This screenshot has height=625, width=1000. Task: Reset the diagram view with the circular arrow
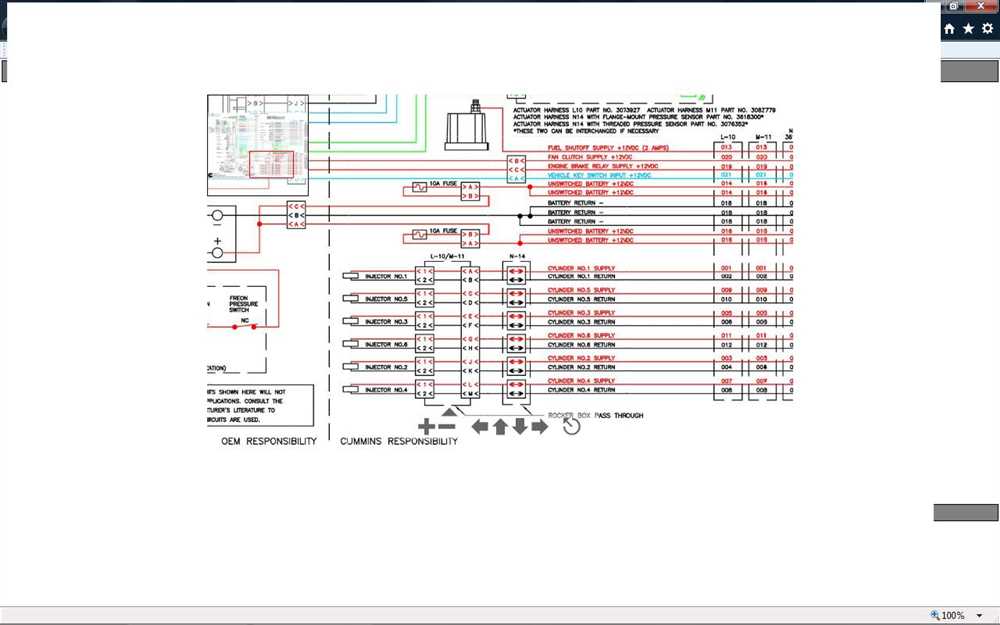pos(571,426)
